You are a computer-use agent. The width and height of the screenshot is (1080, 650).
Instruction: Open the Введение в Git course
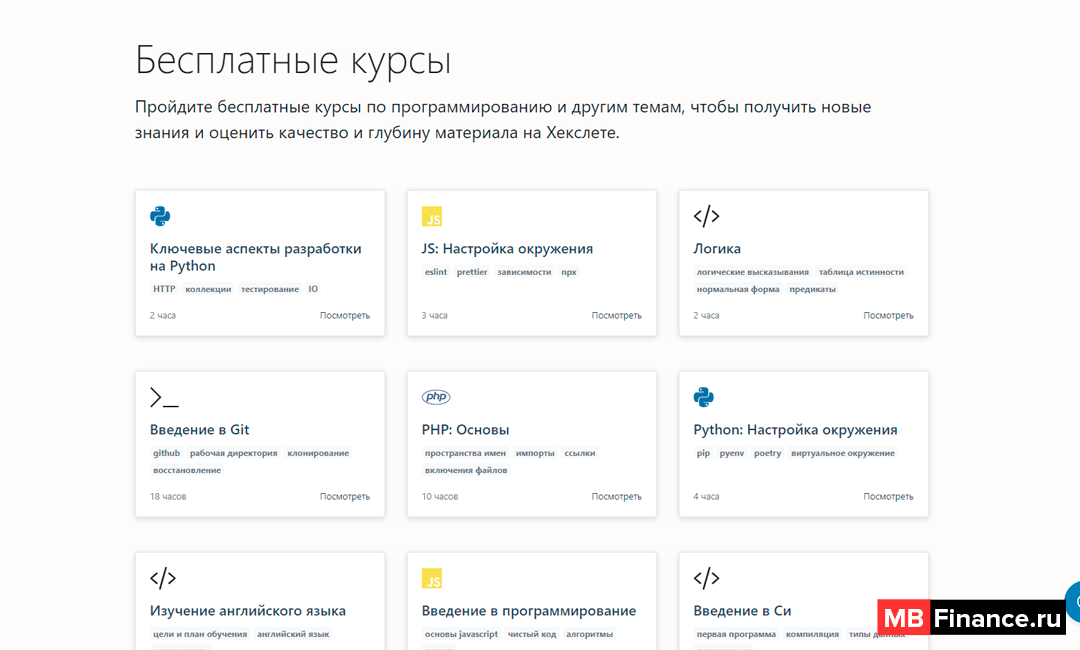(200, 430)
